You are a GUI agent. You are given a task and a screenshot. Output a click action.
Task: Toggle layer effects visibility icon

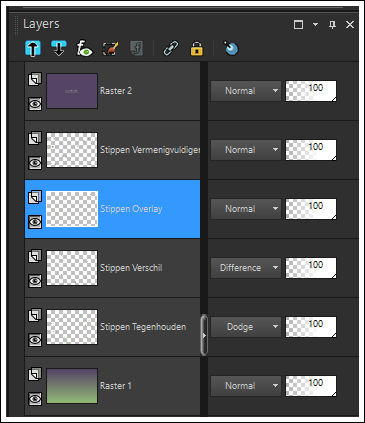[84, 49]
